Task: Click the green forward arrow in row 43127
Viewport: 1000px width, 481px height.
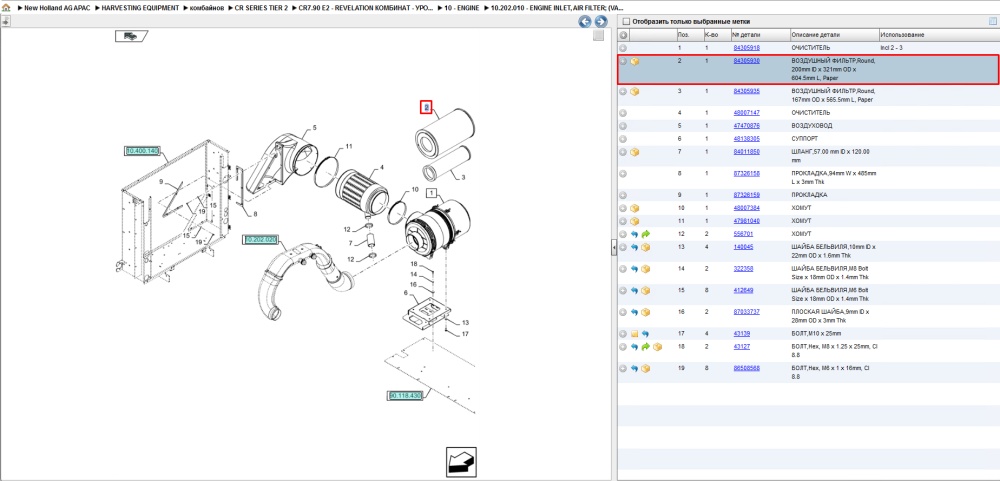Action: (x=645, y=346)
